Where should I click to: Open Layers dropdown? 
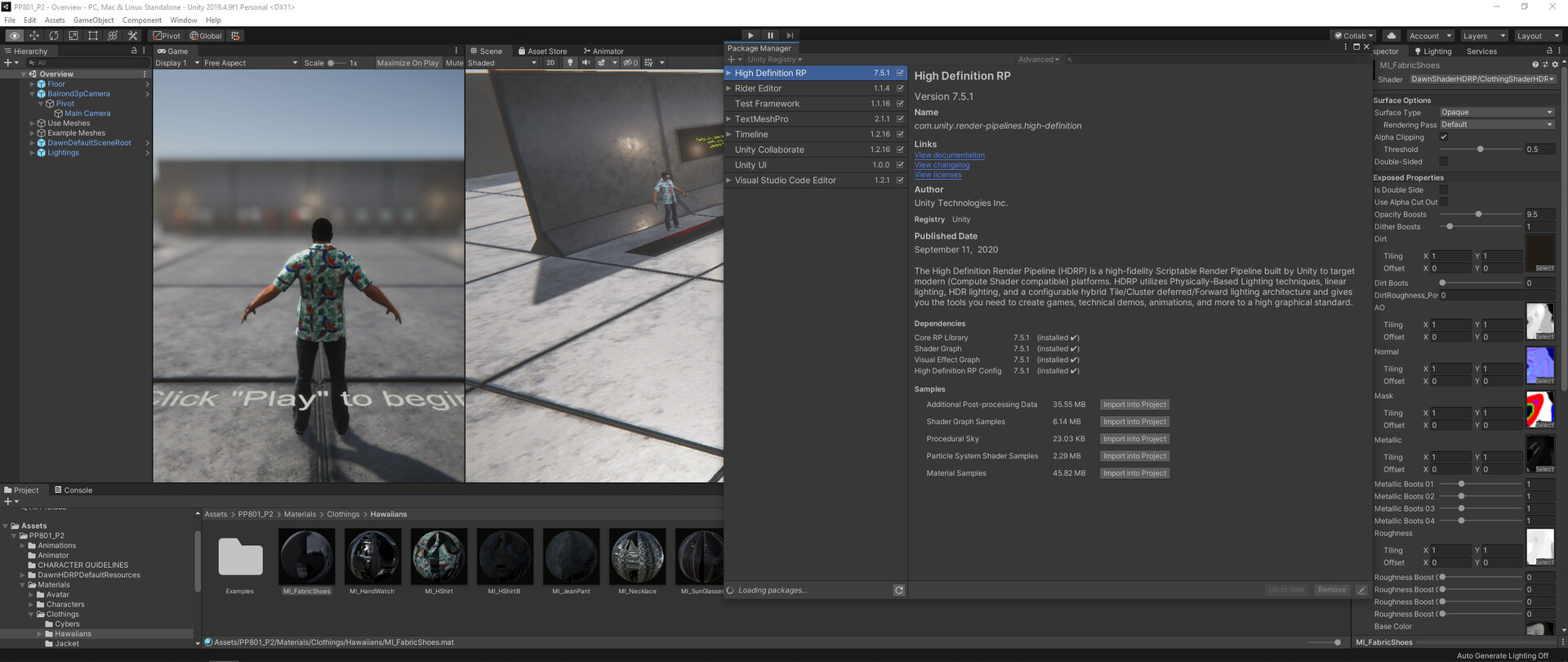click(1483, 36)
